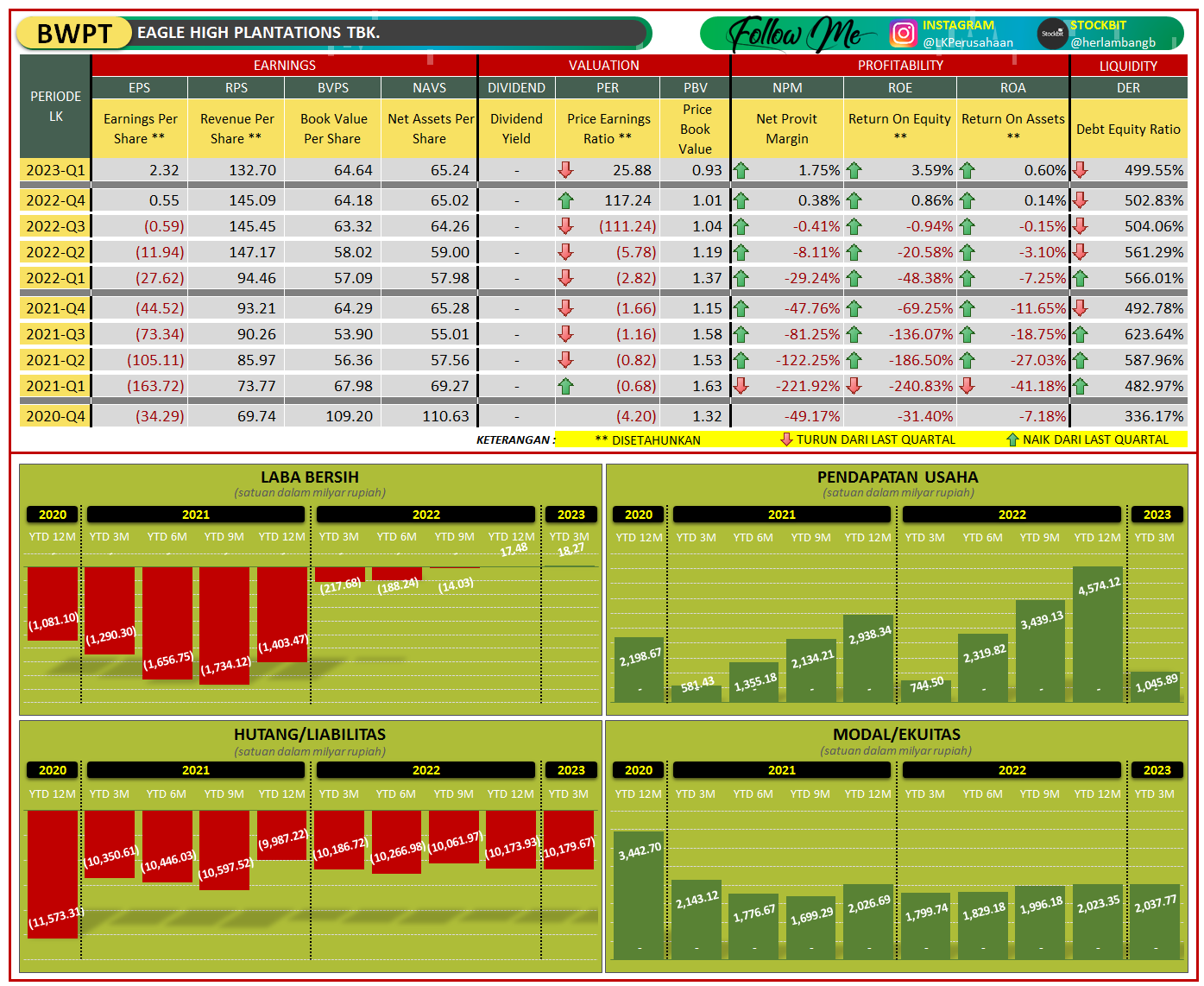Click the DER value 336.17%
Viewport: 1204px width, 986px height.
coord(1155,416)
